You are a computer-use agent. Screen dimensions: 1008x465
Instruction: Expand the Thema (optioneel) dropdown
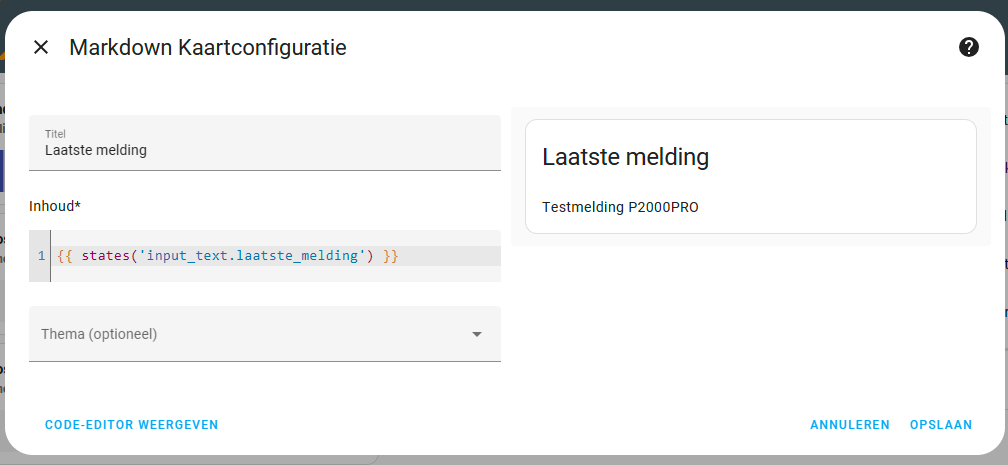(x=265, y=334)
